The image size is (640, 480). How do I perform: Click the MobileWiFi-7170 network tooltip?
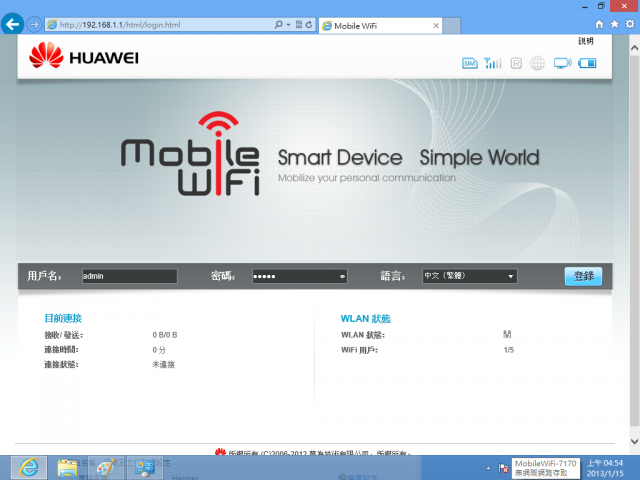tap(545, 468)
